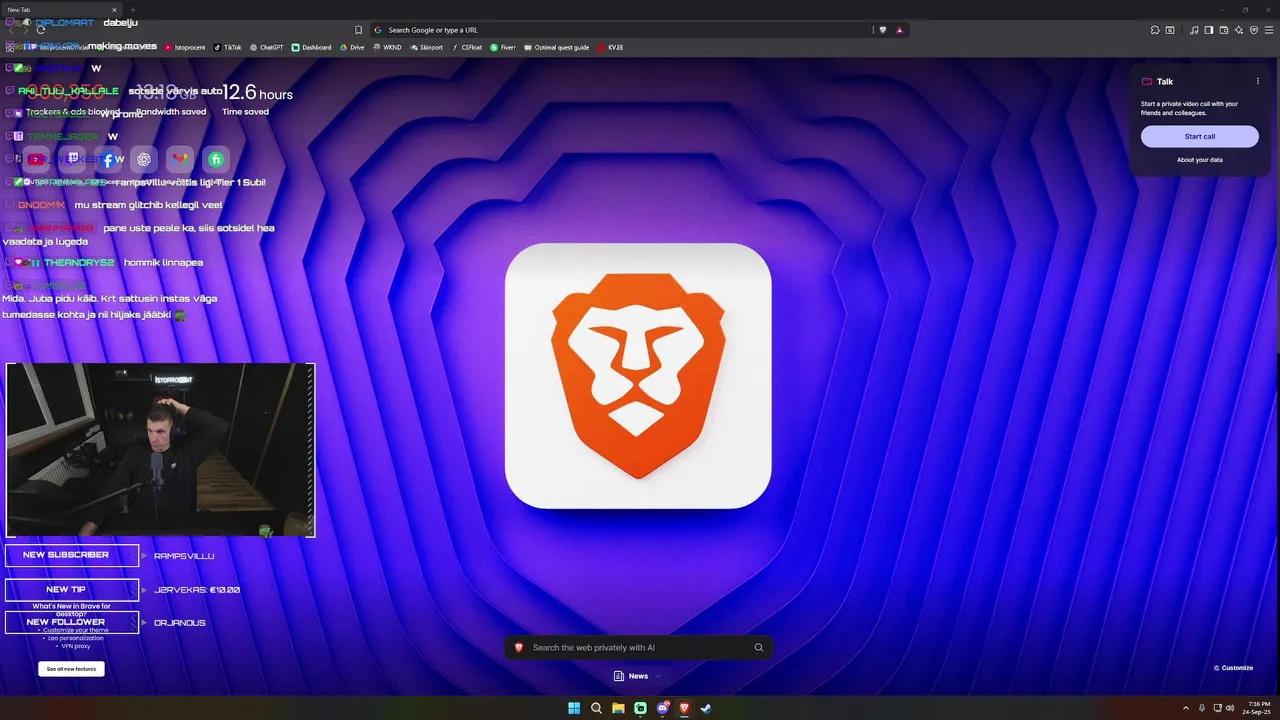
Task: Select the New Tab tab
Action: pyautogui.click(x=60, y=10)
